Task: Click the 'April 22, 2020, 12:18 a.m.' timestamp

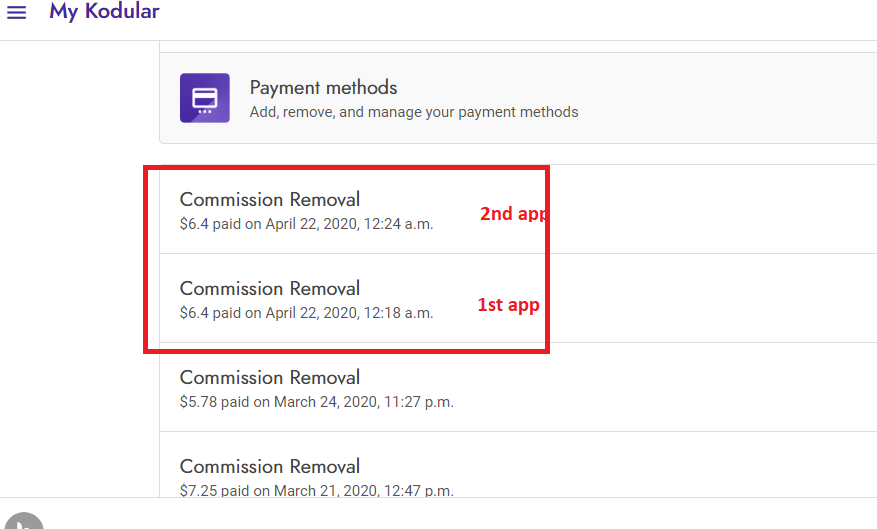Action: (349, 313)
